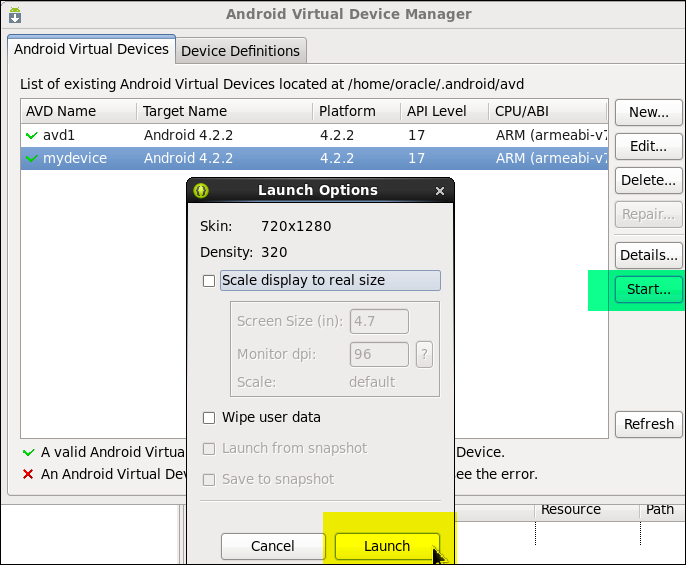Click the Repair... button
686x565 pixels.
[x=649, y=214]
